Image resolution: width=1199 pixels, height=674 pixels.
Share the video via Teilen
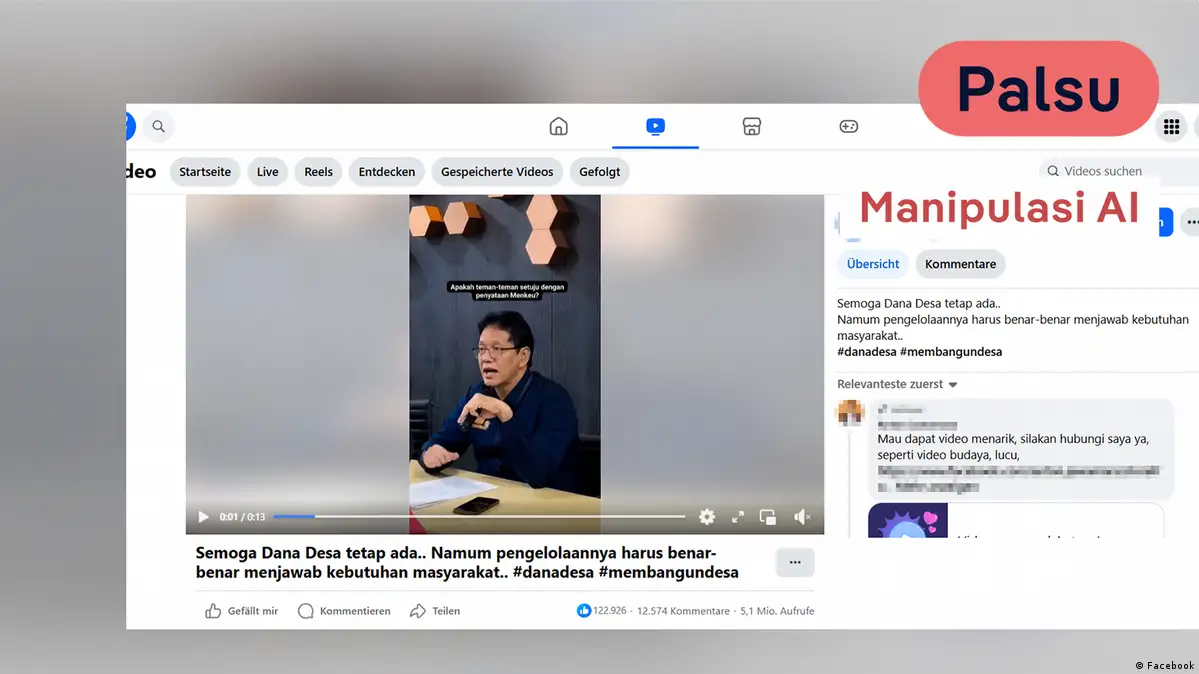click(435, 611)
